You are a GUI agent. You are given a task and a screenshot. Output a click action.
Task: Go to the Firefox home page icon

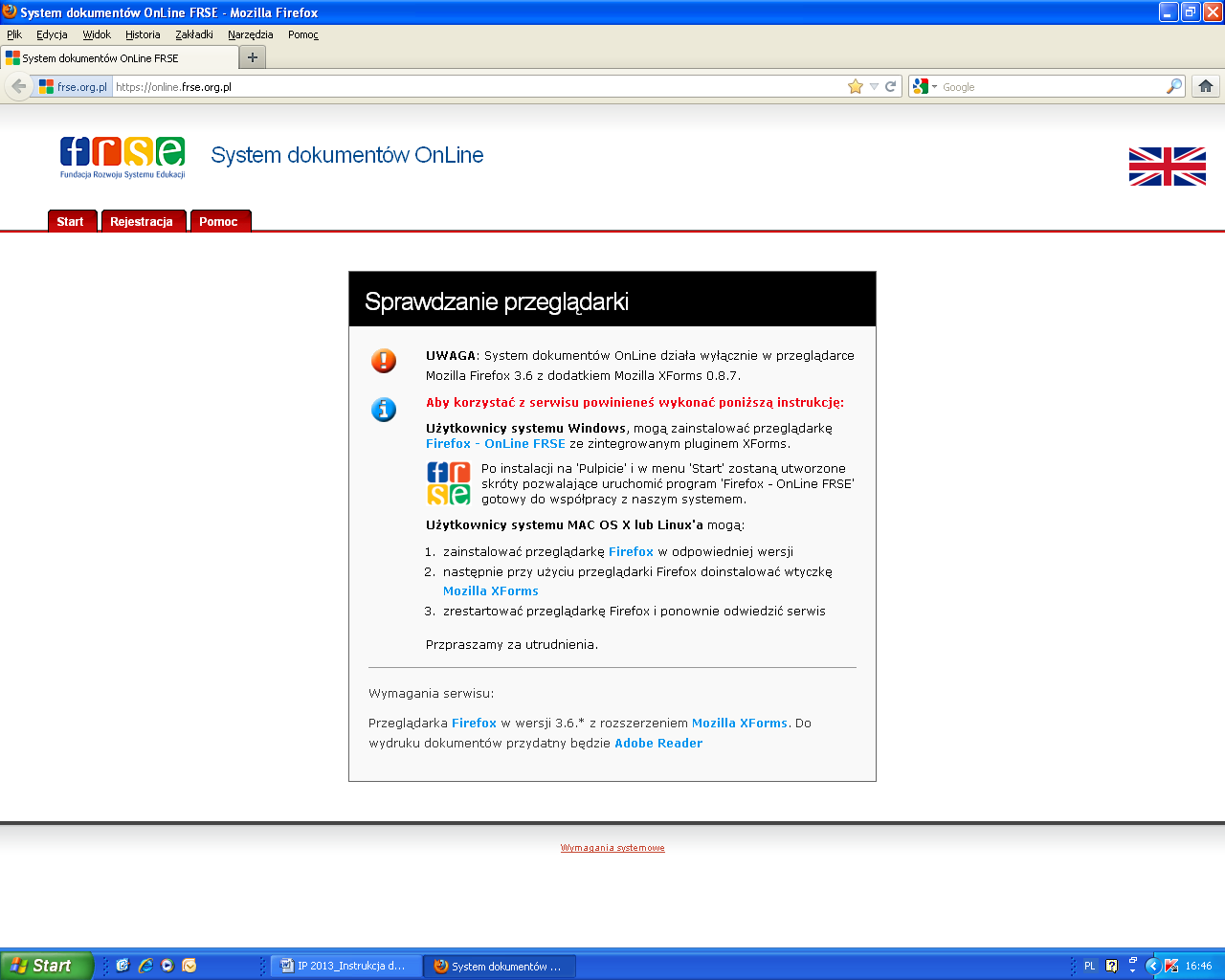click(x=1206, y=86)
